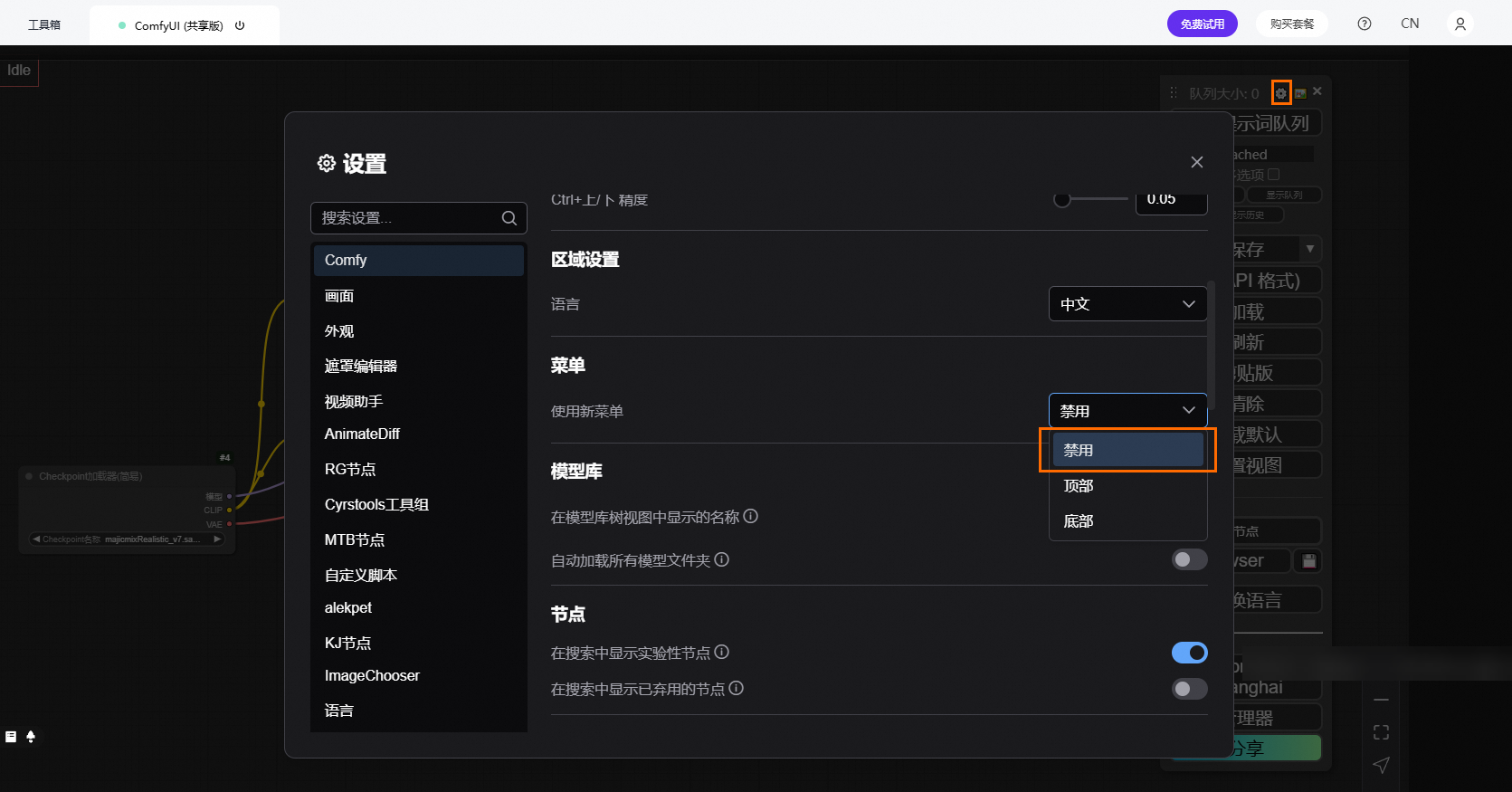Open settings gear in queue panel

coord(1280,93)
